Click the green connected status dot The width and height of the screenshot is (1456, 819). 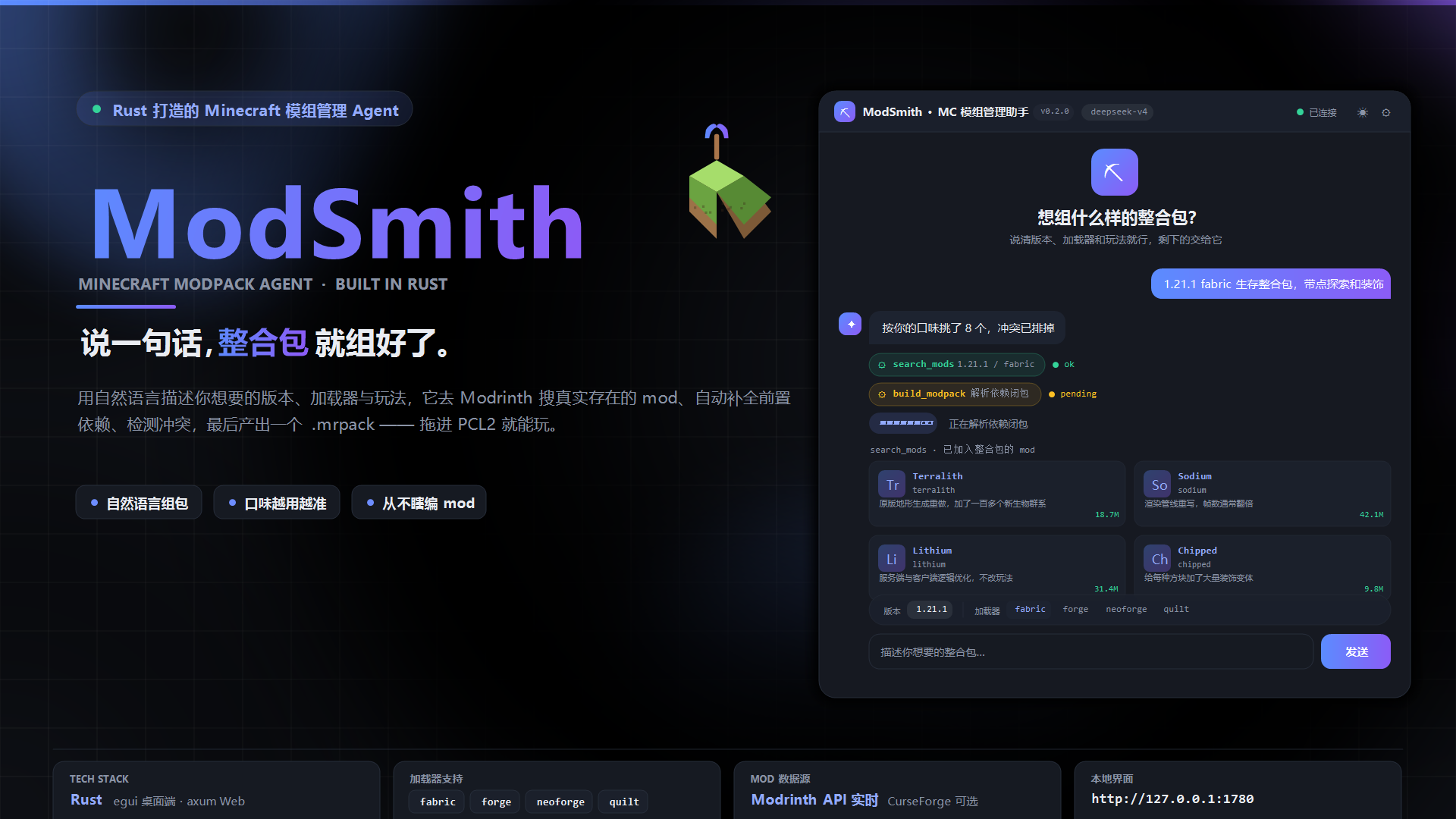click(1300, 112)
